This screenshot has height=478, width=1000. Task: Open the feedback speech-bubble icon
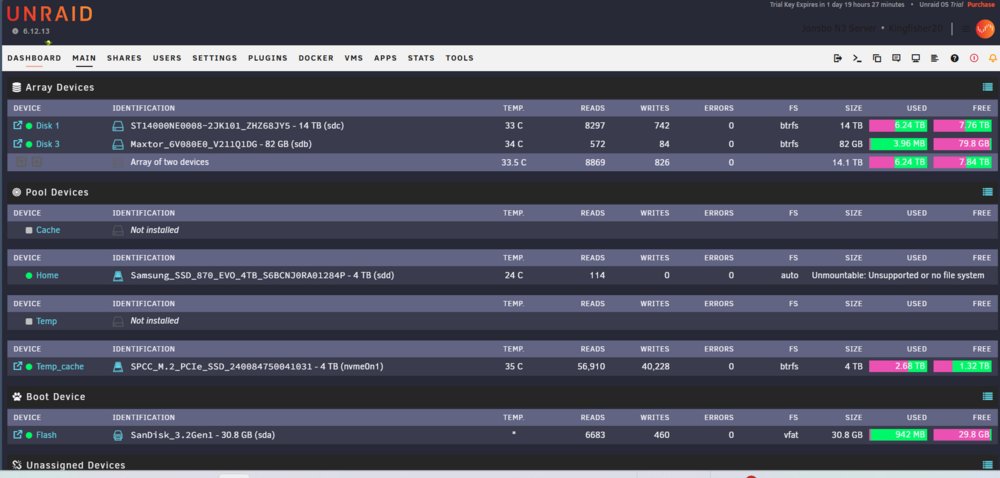tap(896, 58)
